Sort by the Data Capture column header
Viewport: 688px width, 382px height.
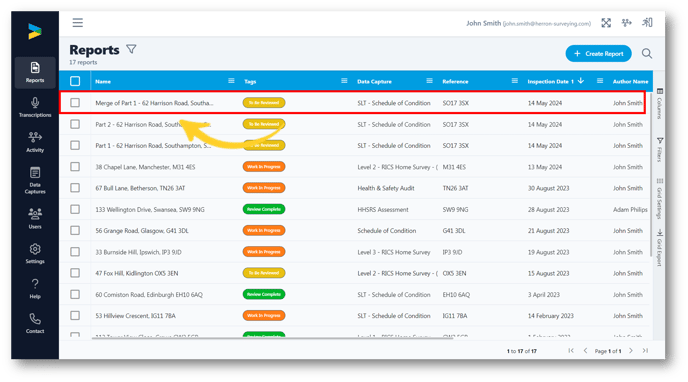(x=374, y=82)
